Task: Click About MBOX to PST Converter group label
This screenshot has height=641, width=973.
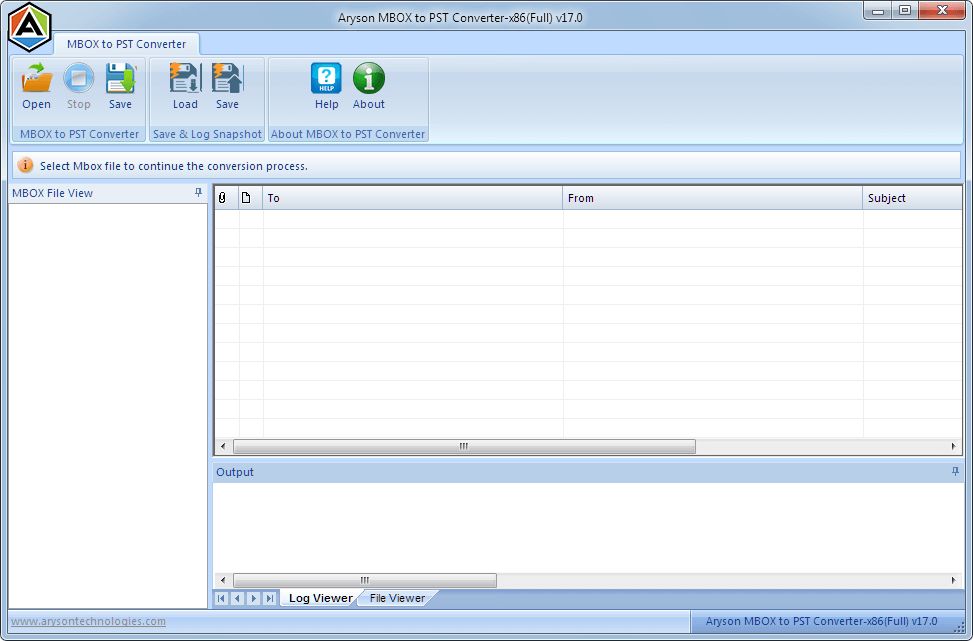Action: [348, 134]
